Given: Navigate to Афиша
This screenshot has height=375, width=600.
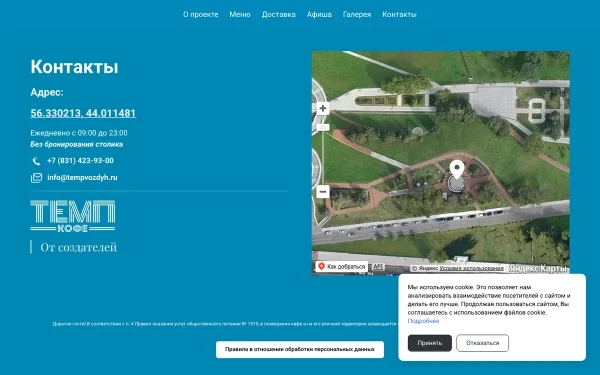Looking at the screenshot, I should tap(319, 15).
